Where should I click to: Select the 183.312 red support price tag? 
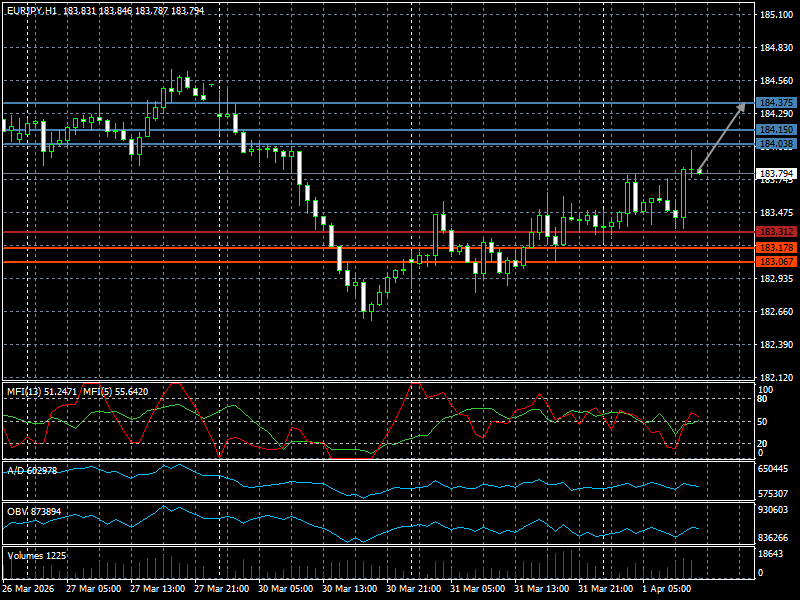776,232
